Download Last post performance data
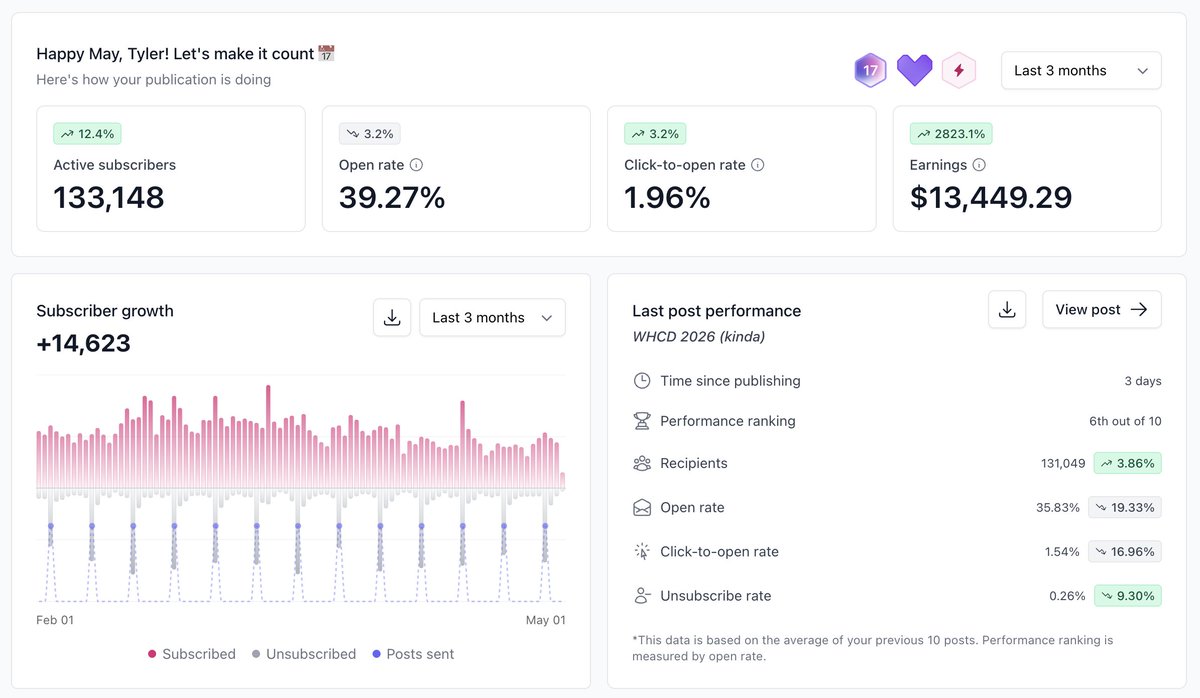This screenshot has width=1200, height=698. click(x=1007, y=310)
